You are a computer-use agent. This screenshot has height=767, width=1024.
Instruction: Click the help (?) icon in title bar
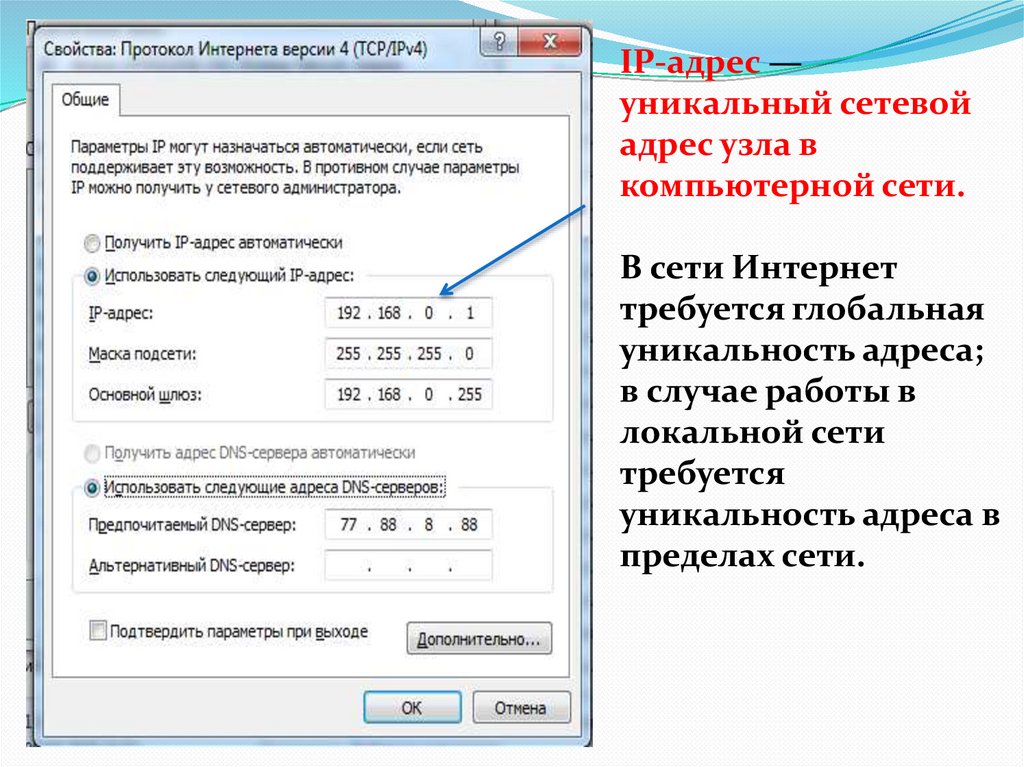498,42
